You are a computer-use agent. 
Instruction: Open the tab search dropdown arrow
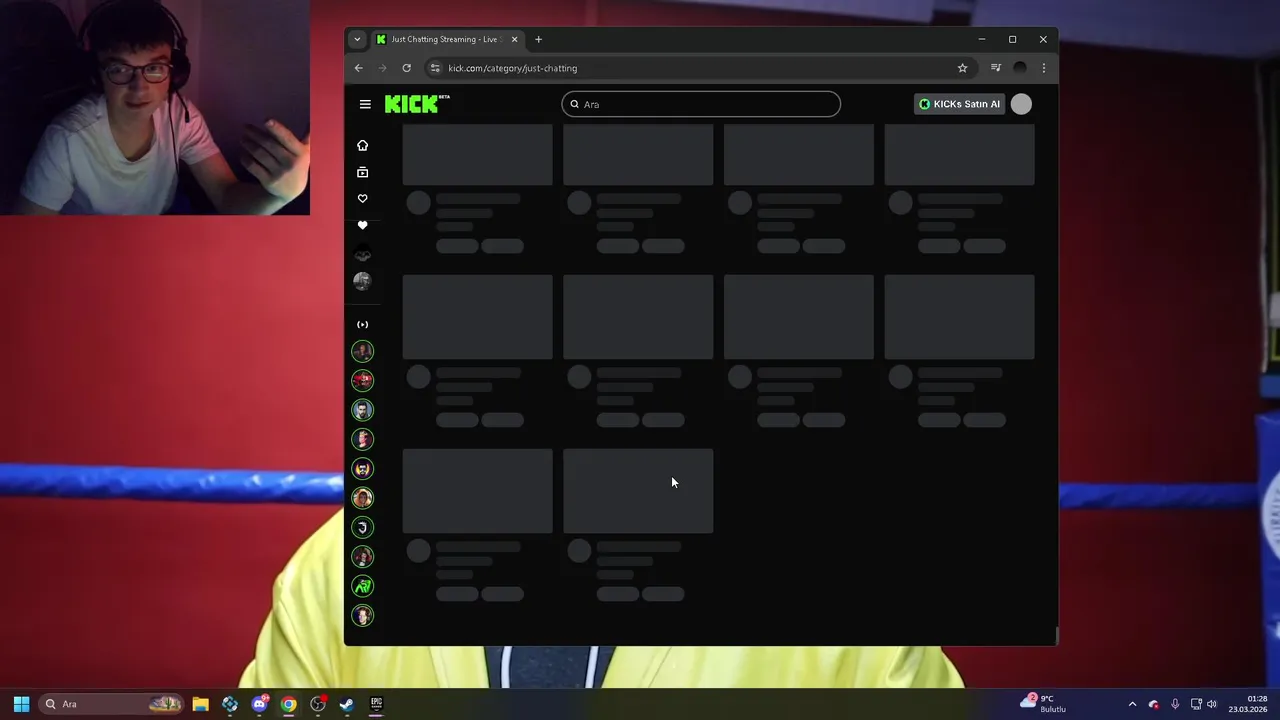(357, 39)
